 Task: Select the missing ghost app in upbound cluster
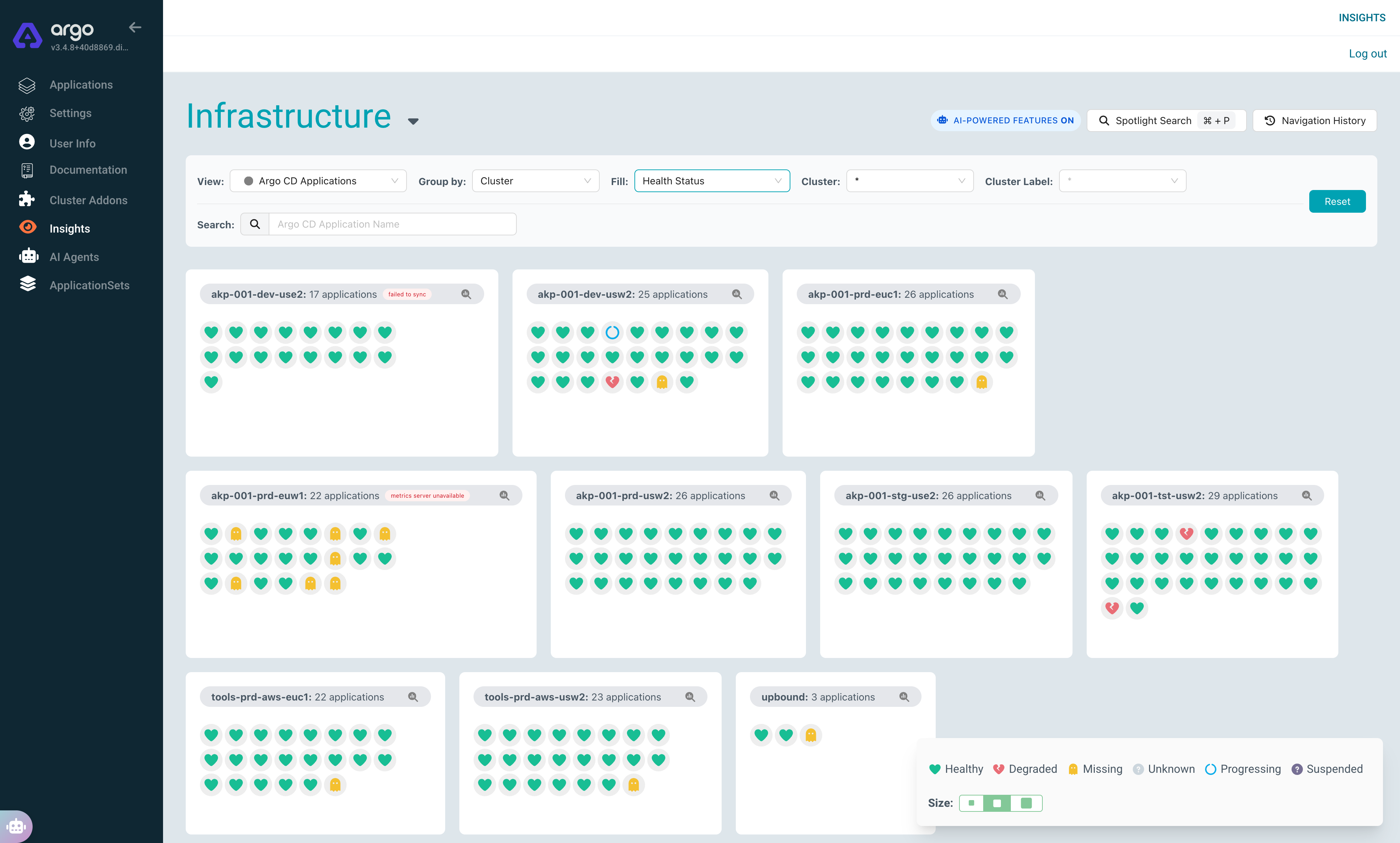[811, 735]
